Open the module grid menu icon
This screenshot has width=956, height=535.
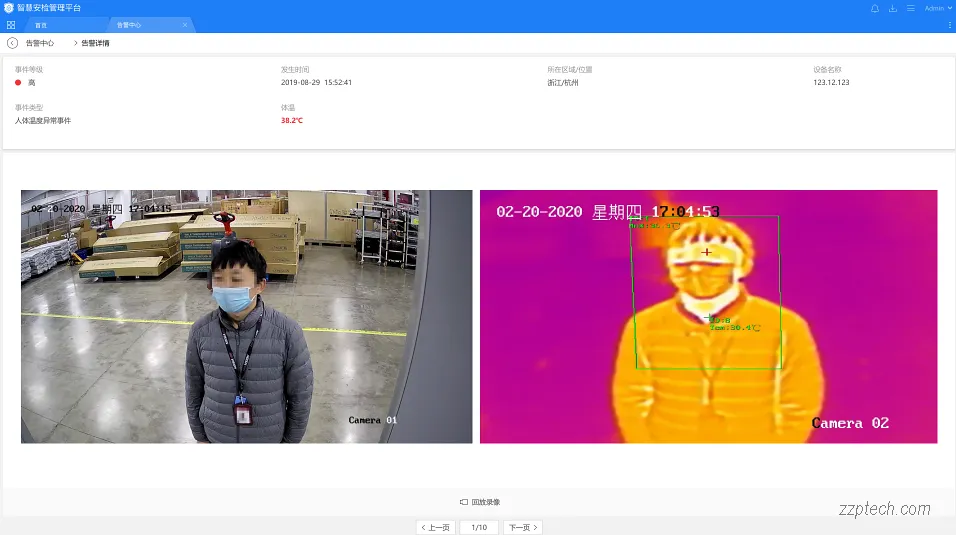point(11,25)
